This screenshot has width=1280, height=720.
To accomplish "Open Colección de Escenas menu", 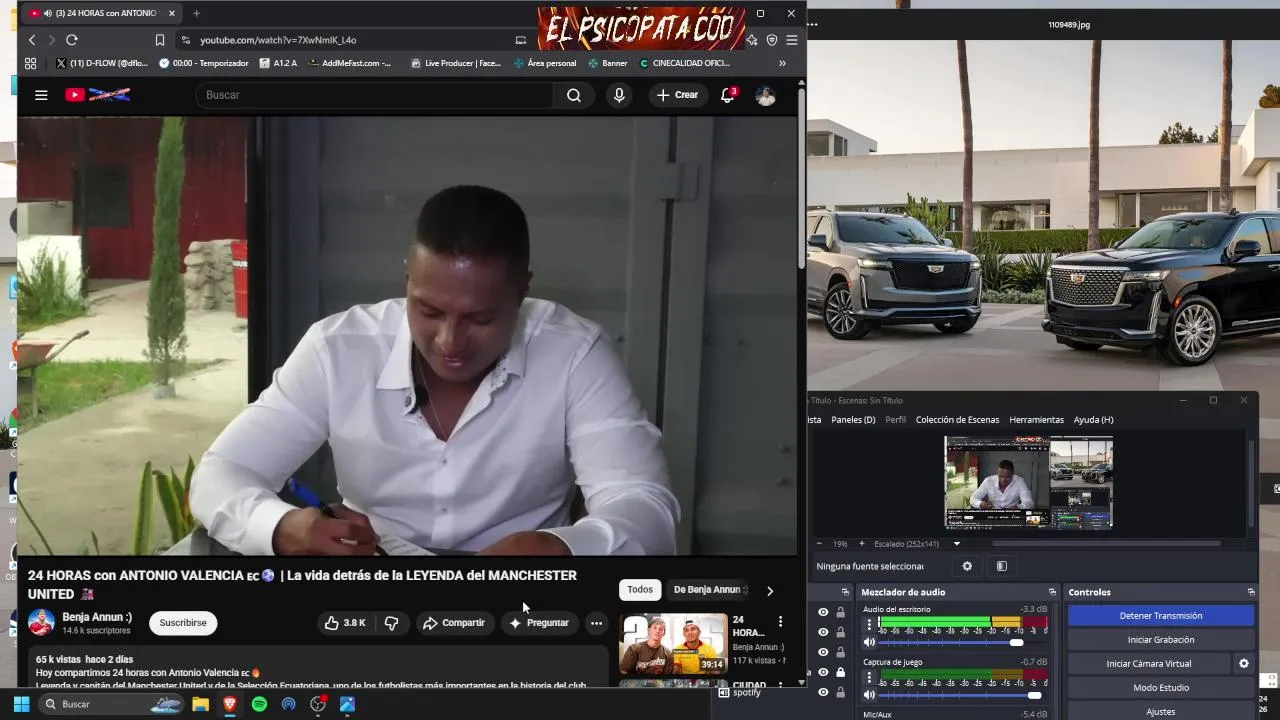I will [x=957, y=420].
